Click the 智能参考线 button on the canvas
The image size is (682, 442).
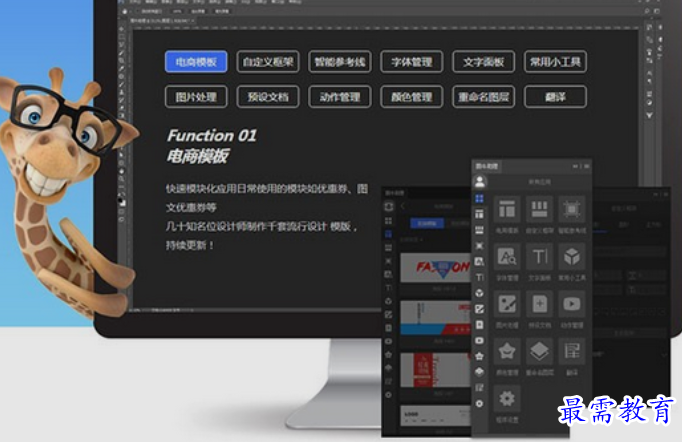340,62
